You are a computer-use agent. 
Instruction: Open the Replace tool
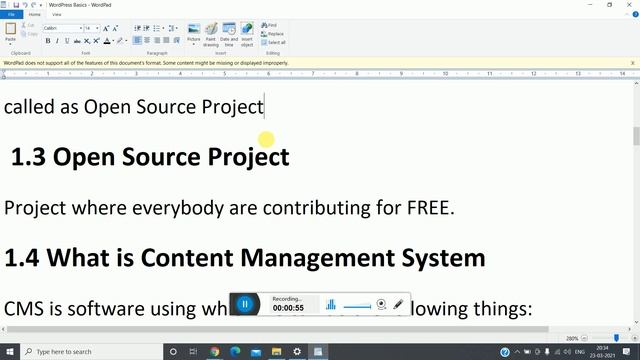[272, 34]
